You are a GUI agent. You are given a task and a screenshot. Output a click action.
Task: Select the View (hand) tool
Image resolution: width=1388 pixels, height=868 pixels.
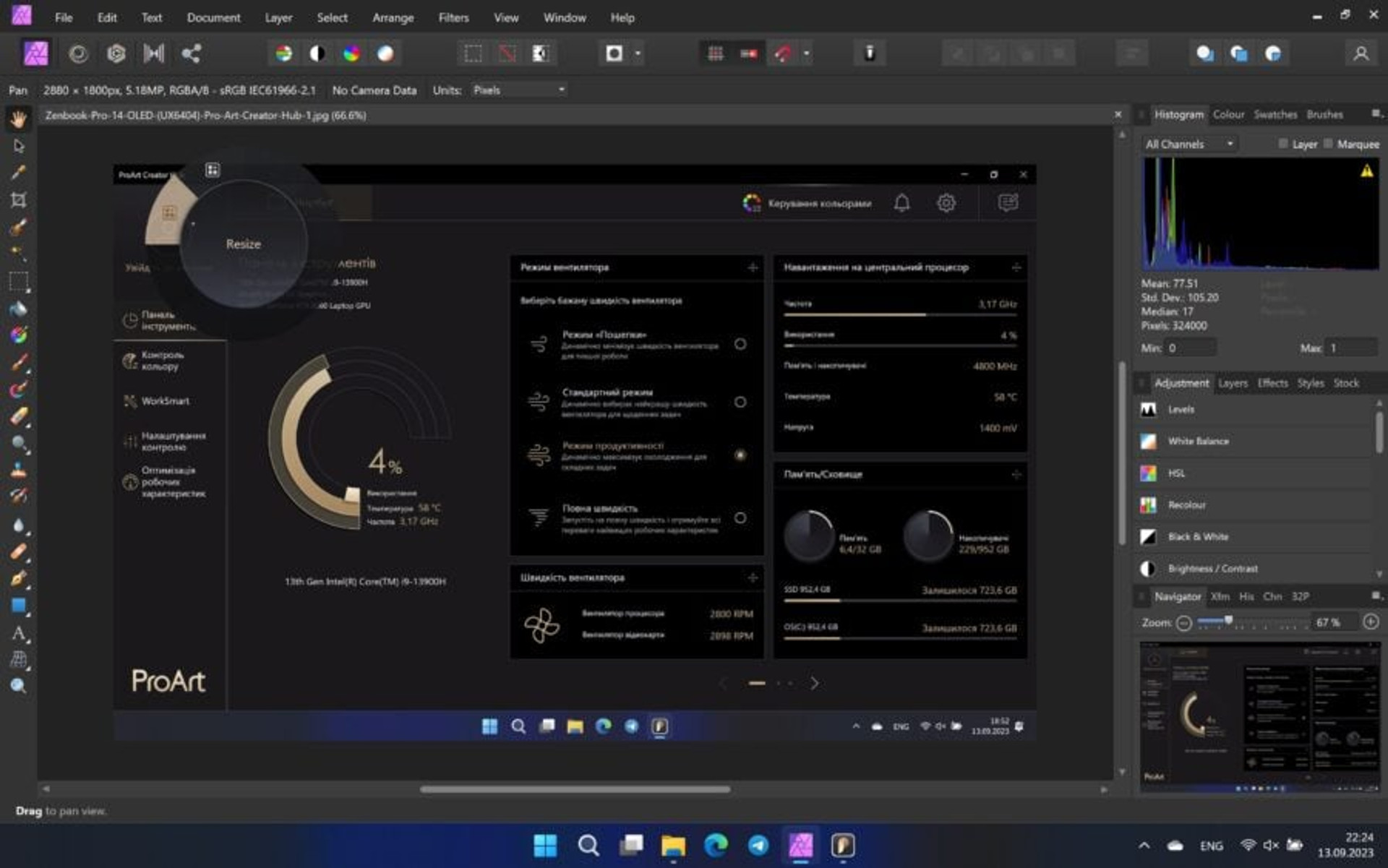click(19, 119)
